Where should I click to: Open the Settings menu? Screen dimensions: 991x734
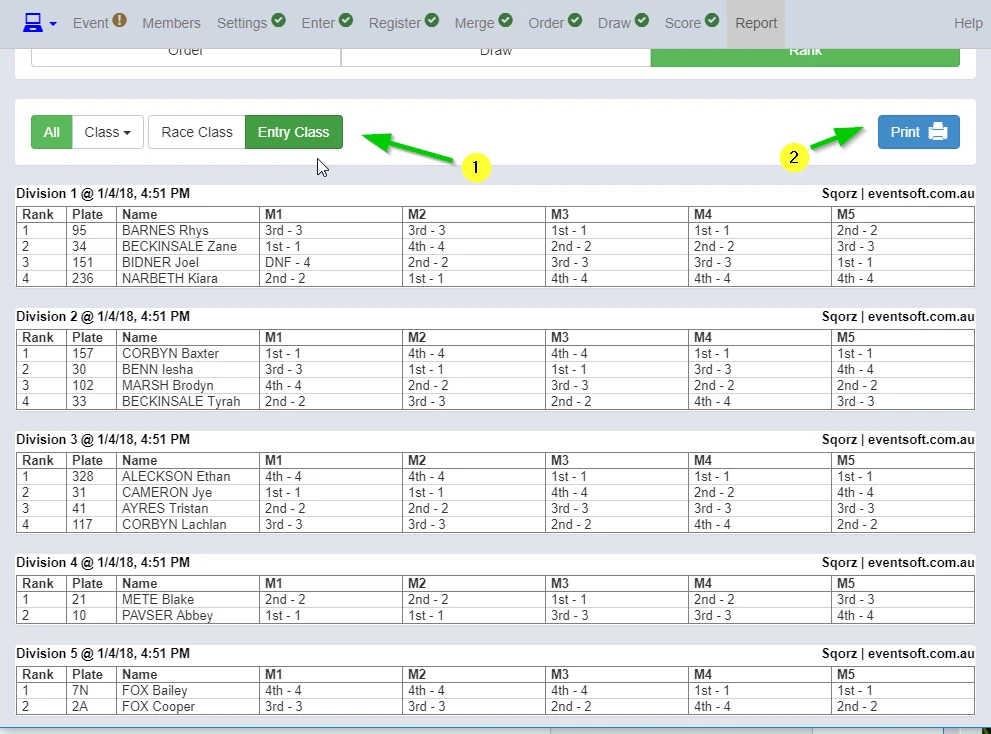coord(242,23)
